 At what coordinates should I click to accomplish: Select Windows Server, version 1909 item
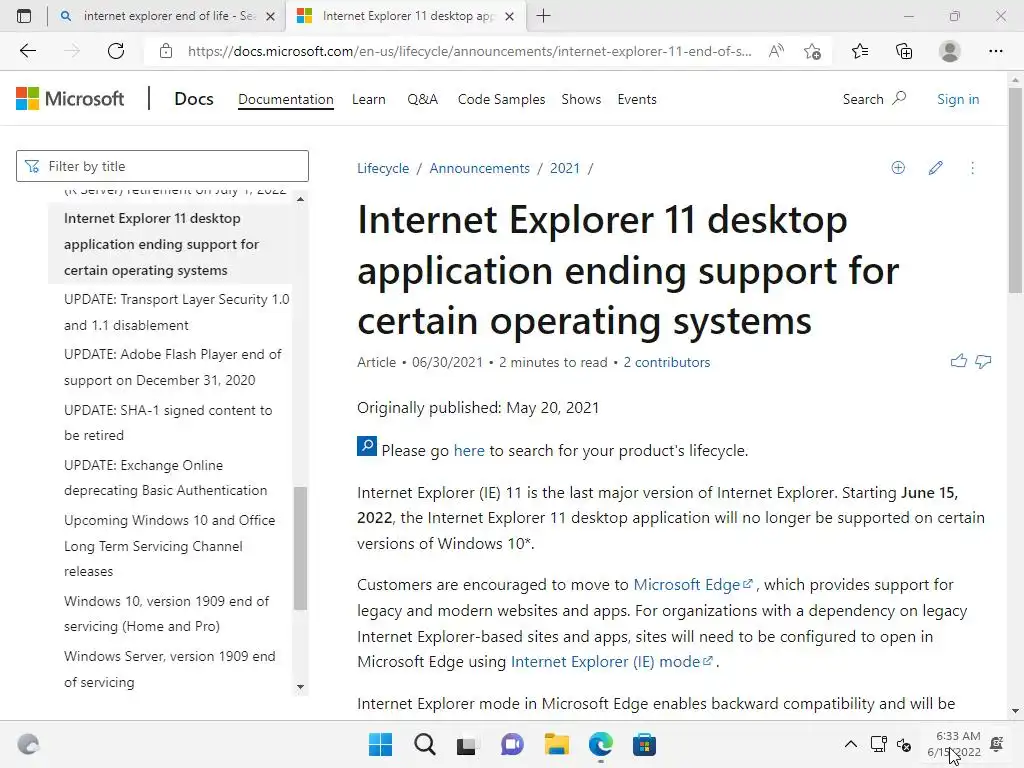(x=169, y=669)
